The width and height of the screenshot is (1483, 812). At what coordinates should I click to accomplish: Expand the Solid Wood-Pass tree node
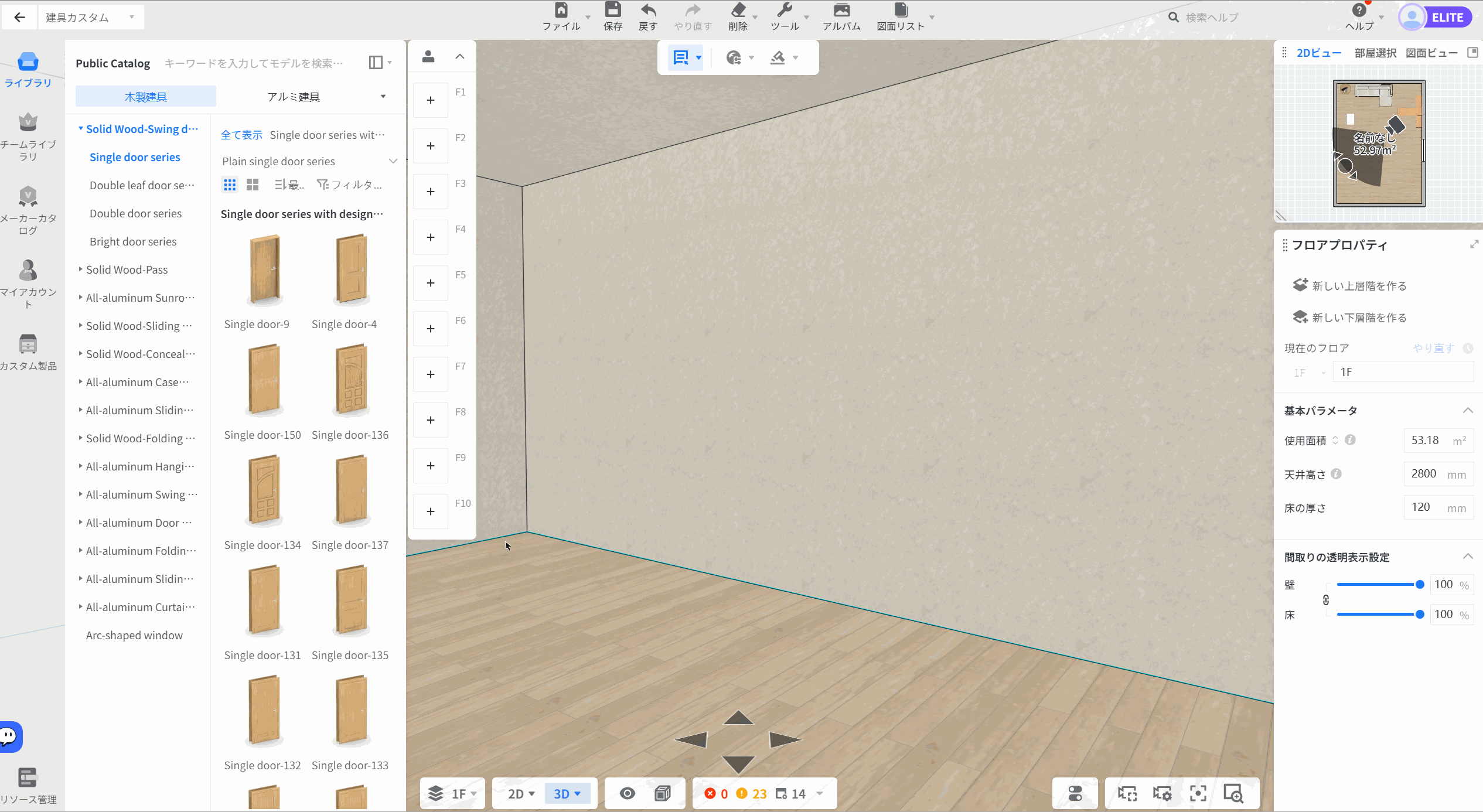[80, 269]
